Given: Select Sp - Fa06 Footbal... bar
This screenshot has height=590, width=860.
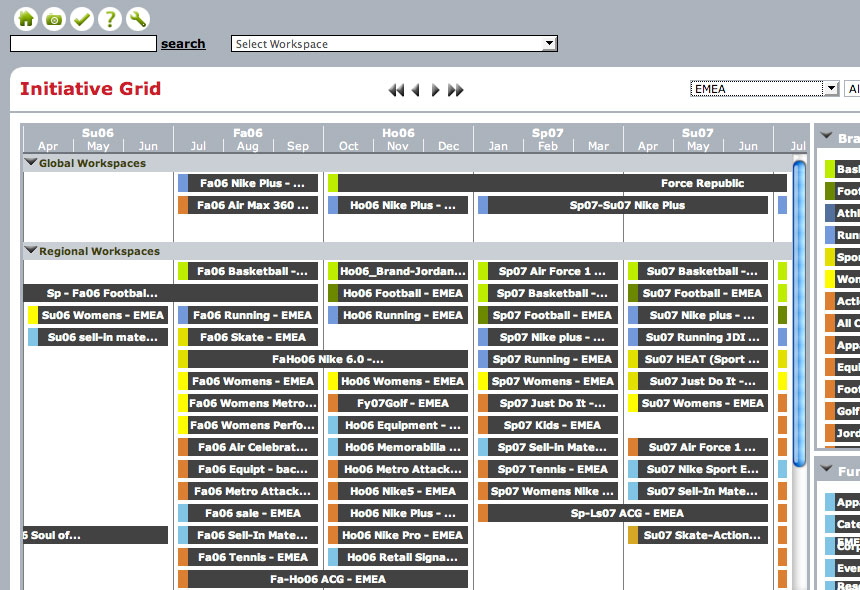Looking at the screenshot, I should [171, 293].
